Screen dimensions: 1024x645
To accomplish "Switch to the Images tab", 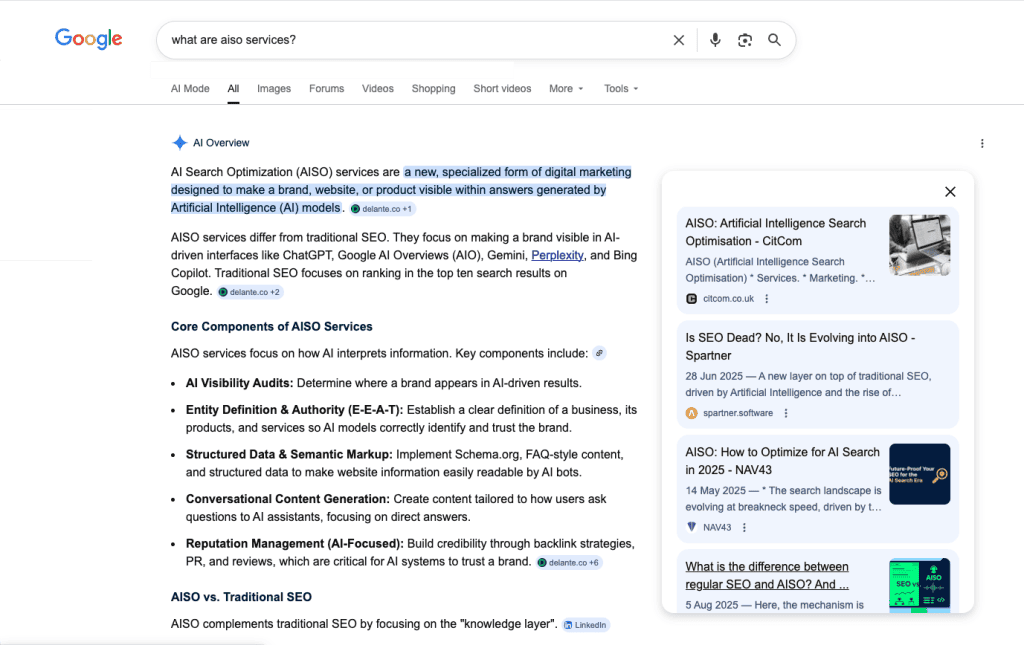I will point(274,88).
